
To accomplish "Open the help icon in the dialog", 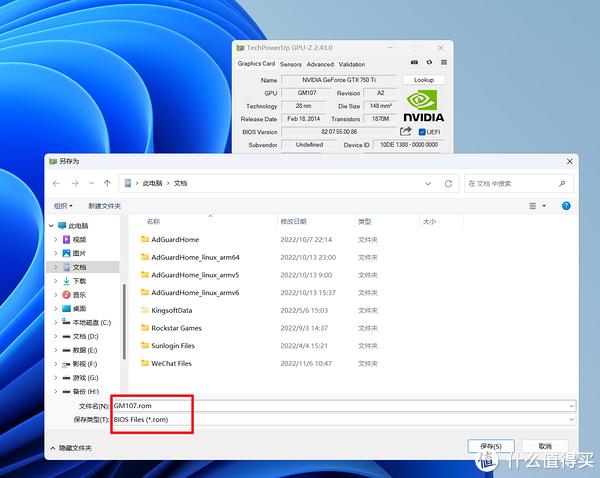I will click(566, 206).
